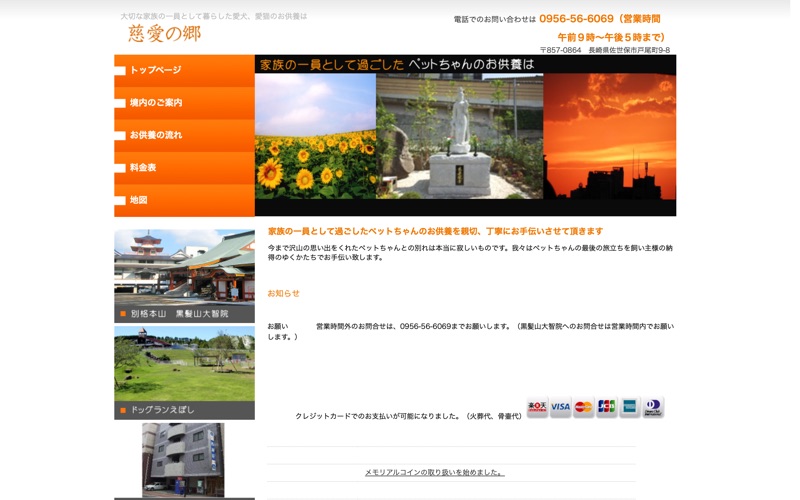Screen dimensions: 800x500
Task: Click the phone number 0956-56-6069 in header
Action: point(576,19)
